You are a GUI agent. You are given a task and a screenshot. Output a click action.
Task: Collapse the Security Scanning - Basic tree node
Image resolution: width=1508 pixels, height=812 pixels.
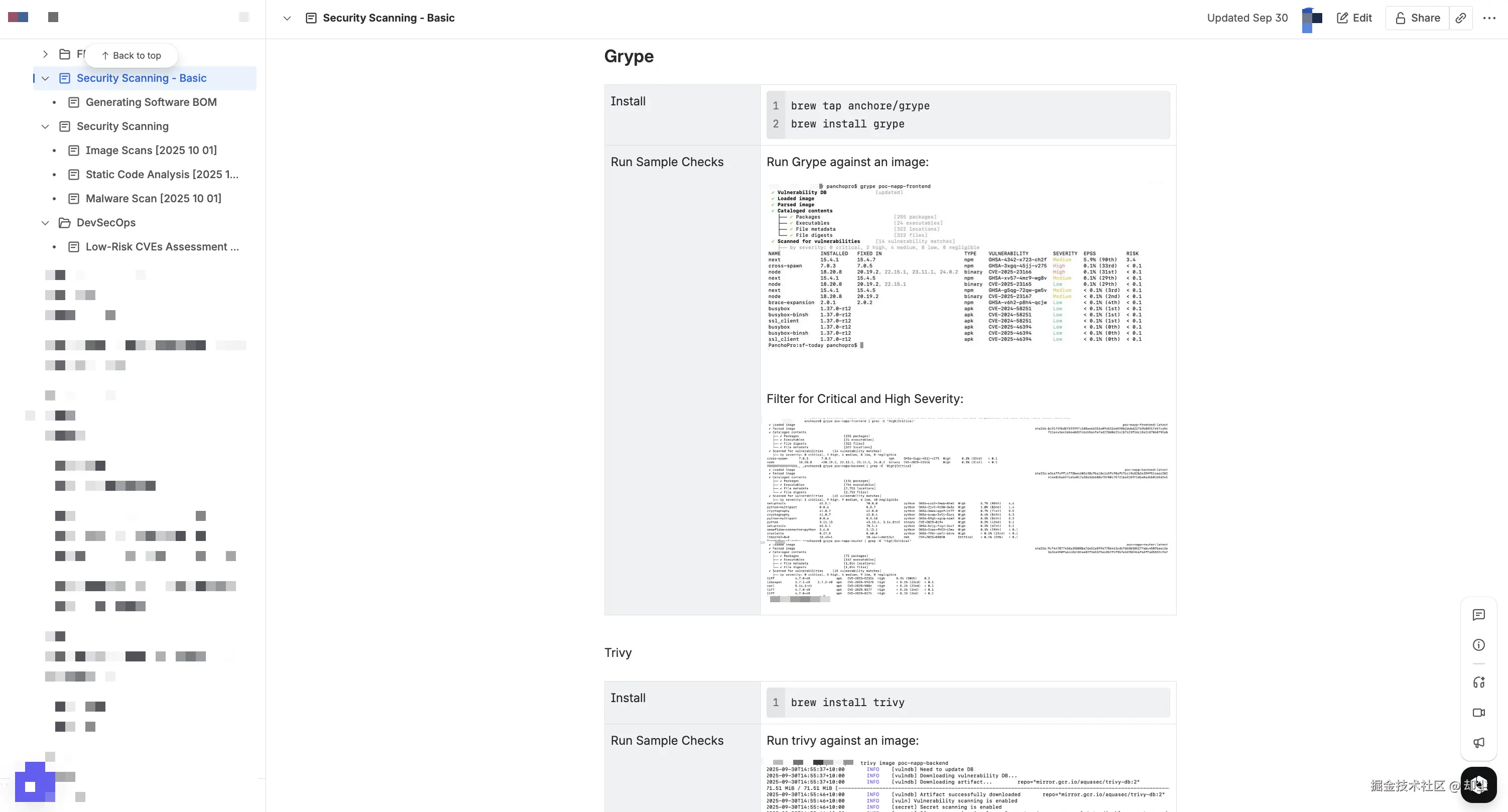click(45, 78)
